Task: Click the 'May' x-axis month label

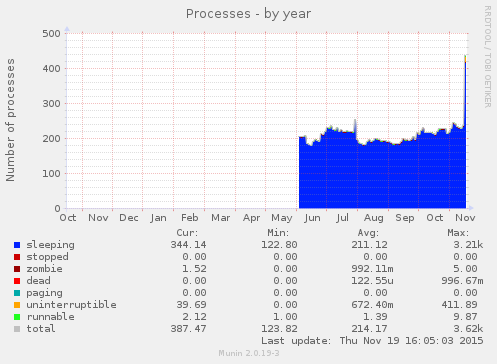Action: 282,218
